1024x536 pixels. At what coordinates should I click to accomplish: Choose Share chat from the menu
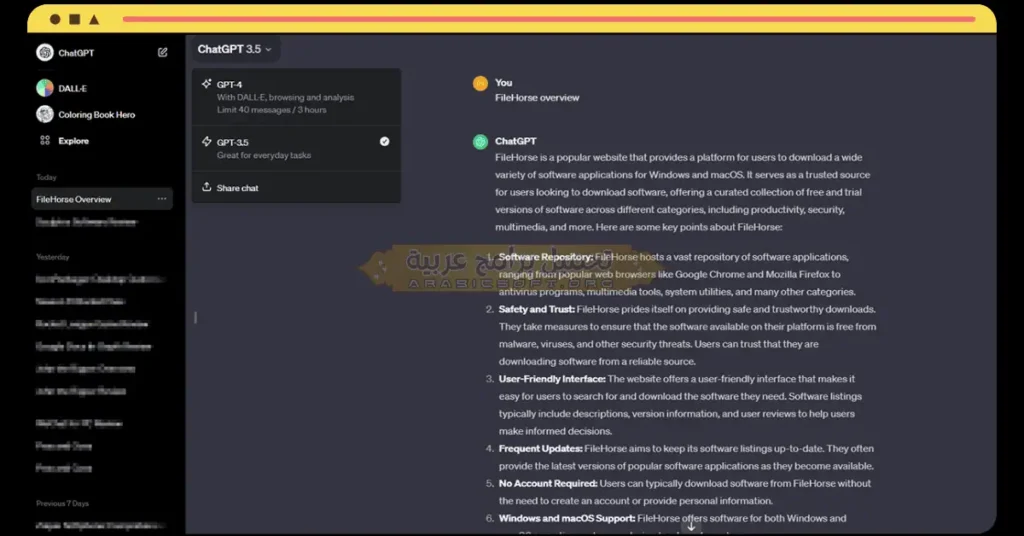pos(296,187)
